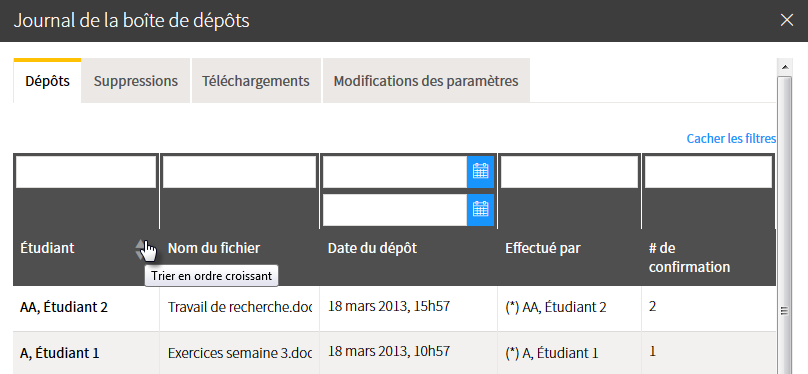
Task: Click the Cacher les filtres link
Action: 731,139
